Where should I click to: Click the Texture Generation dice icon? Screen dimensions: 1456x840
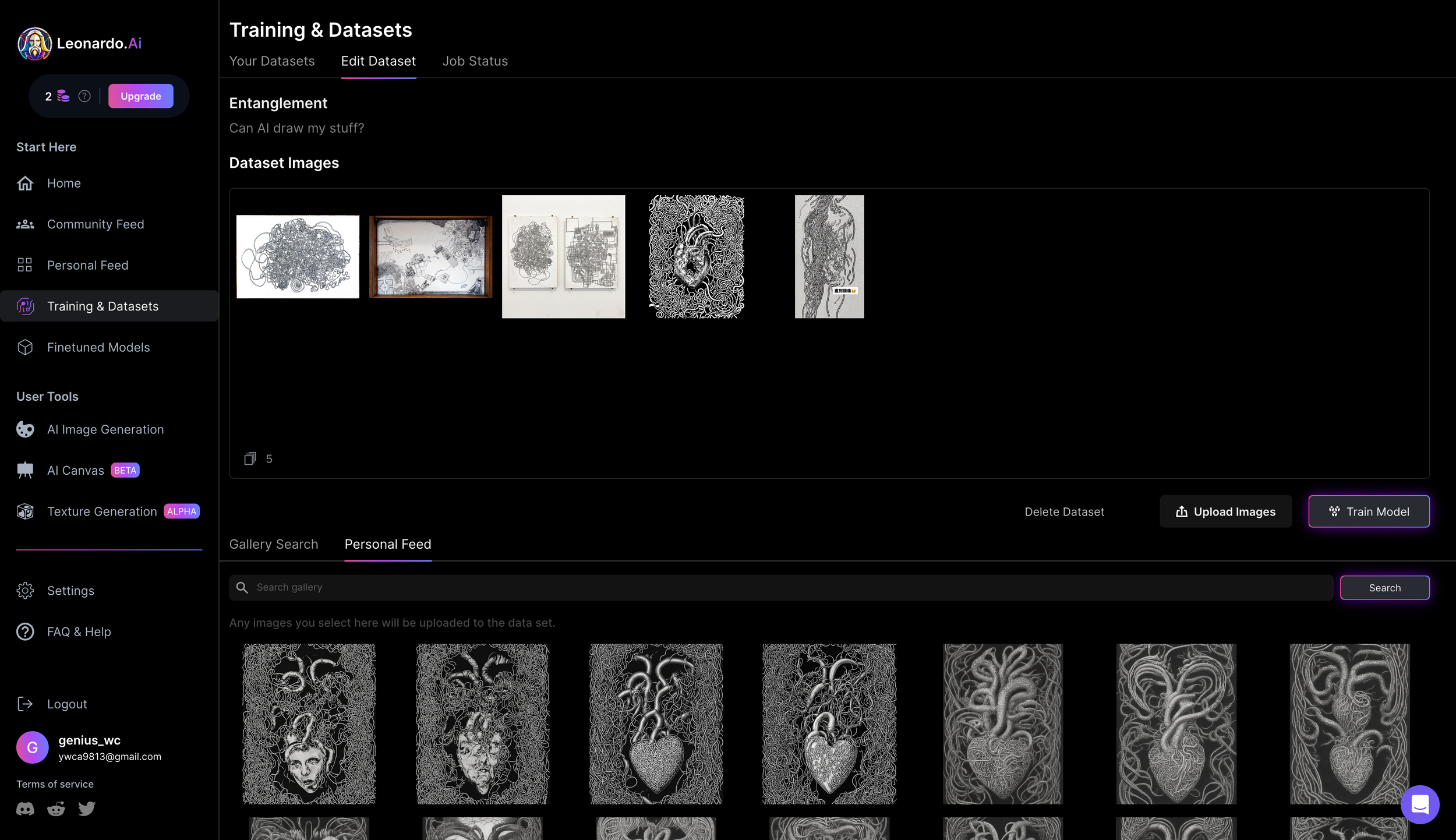tap(25, 511)
